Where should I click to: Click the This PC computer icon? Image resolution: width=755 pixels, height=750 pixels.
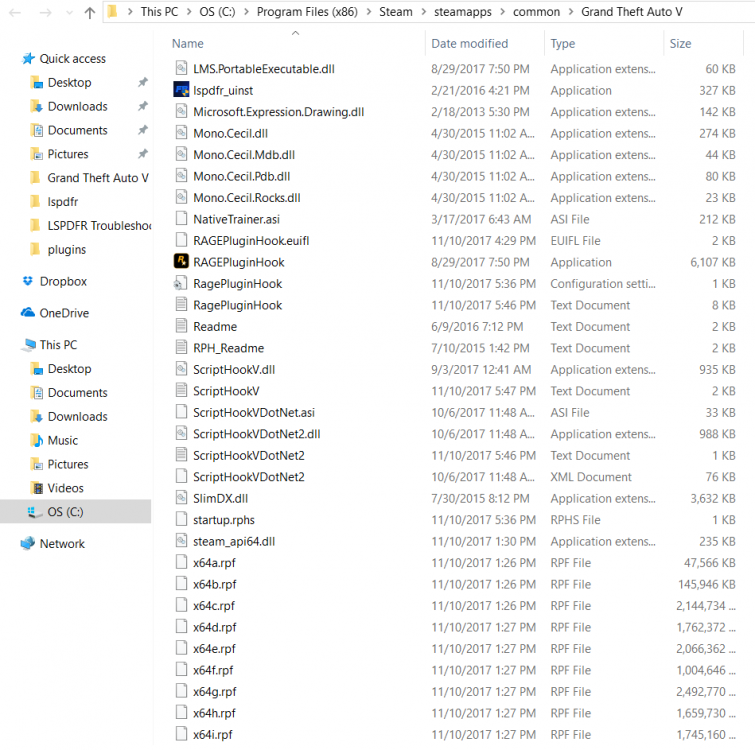pos(29,344)
